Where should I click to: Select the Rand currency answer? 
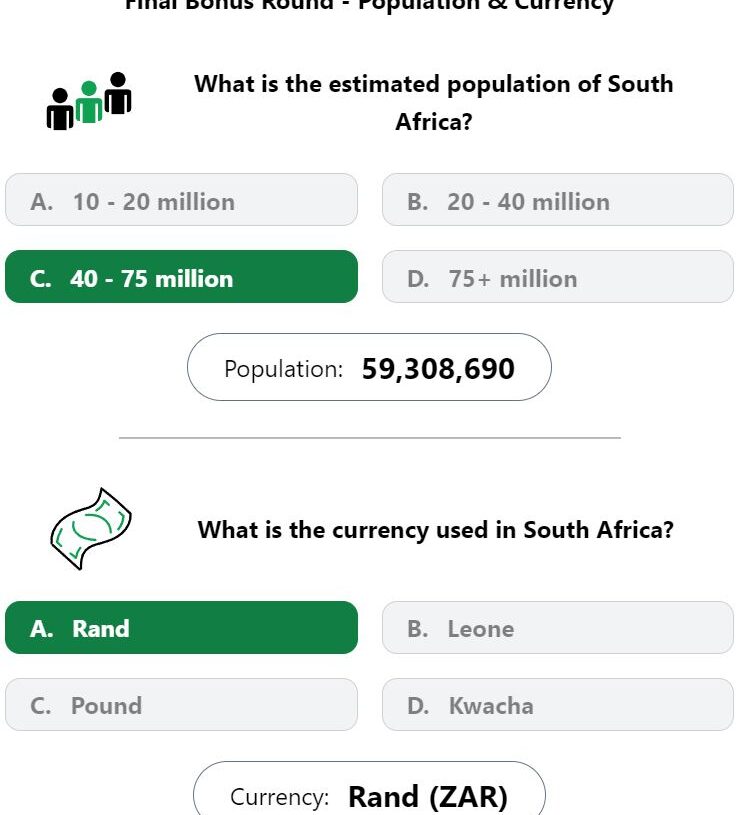click(181, 627)
